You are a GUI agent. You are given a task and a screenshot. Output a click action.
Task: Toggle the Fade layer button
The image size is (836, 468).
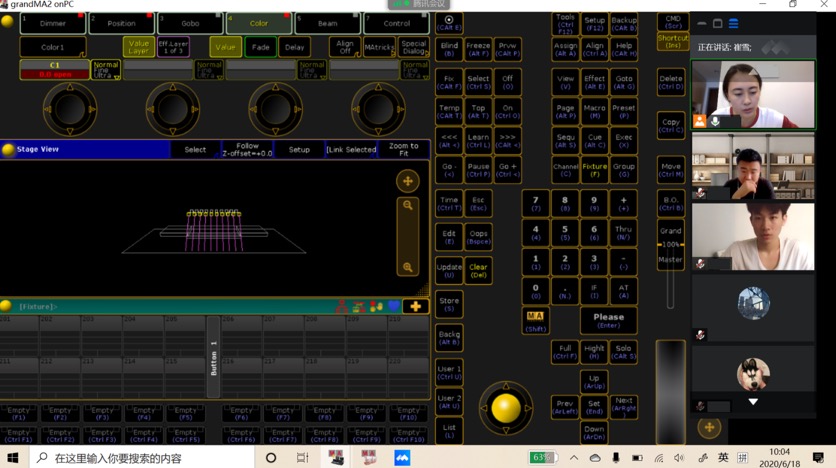coord(261,47)
